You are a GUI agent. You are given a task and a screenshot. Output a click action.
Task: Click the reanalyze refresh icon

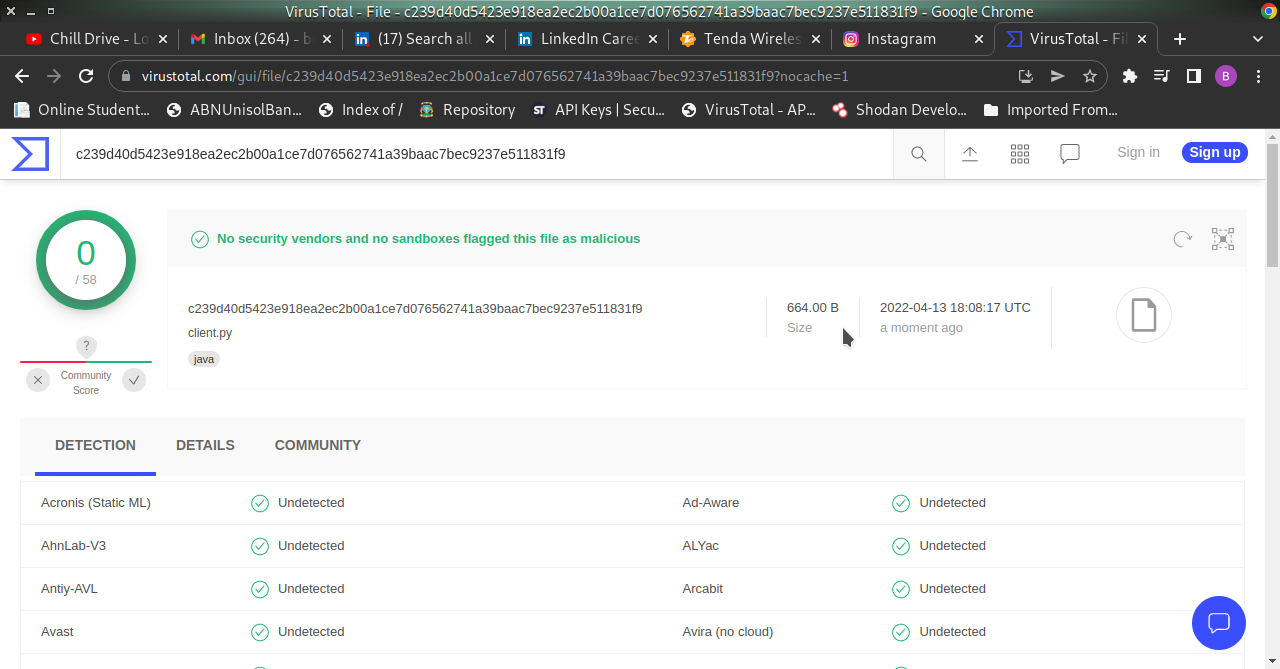pos(1182,239)
